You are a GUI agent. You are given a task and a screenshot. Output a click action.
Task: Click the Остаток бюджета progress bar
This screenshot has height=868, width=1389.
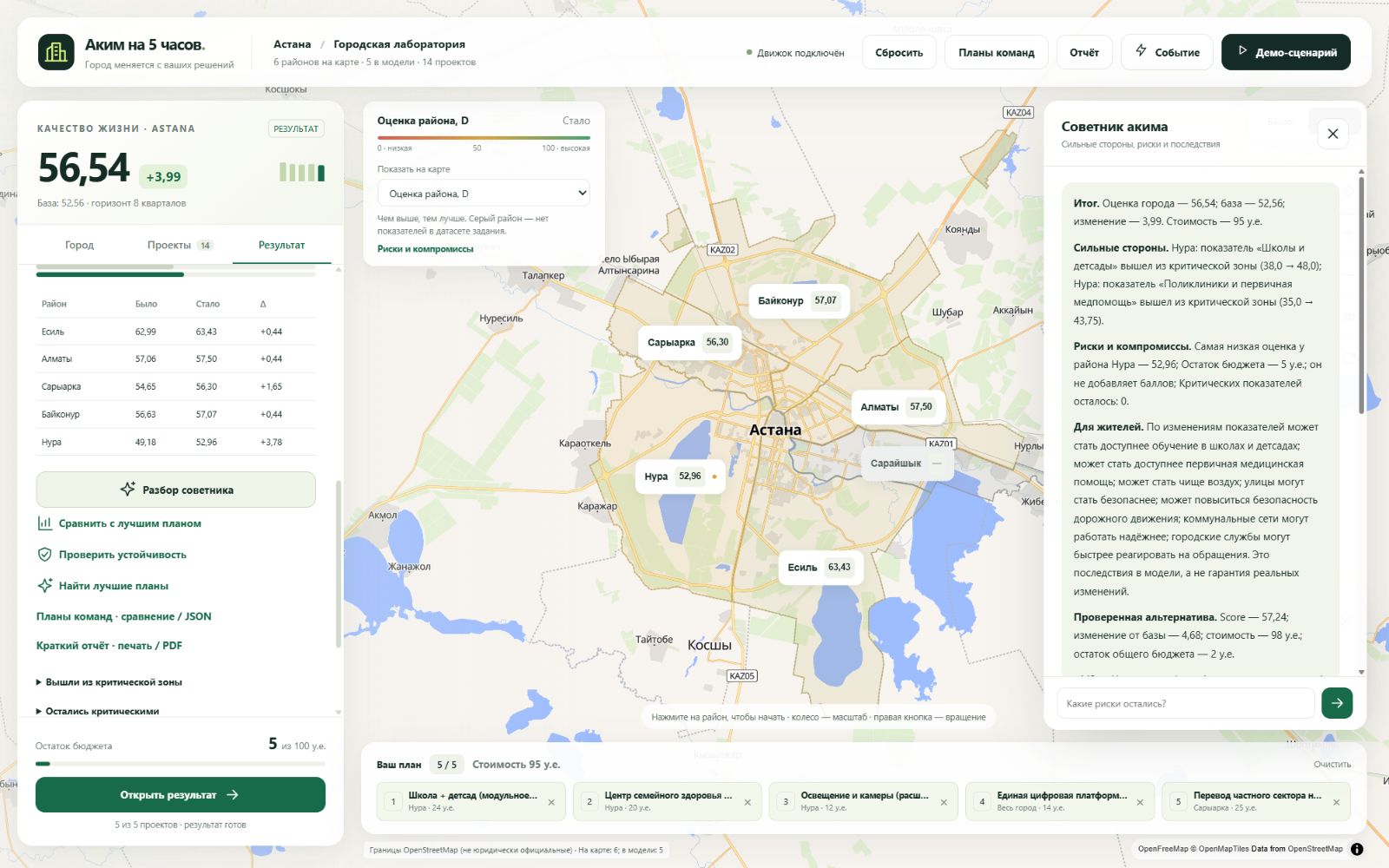(181, 764)
